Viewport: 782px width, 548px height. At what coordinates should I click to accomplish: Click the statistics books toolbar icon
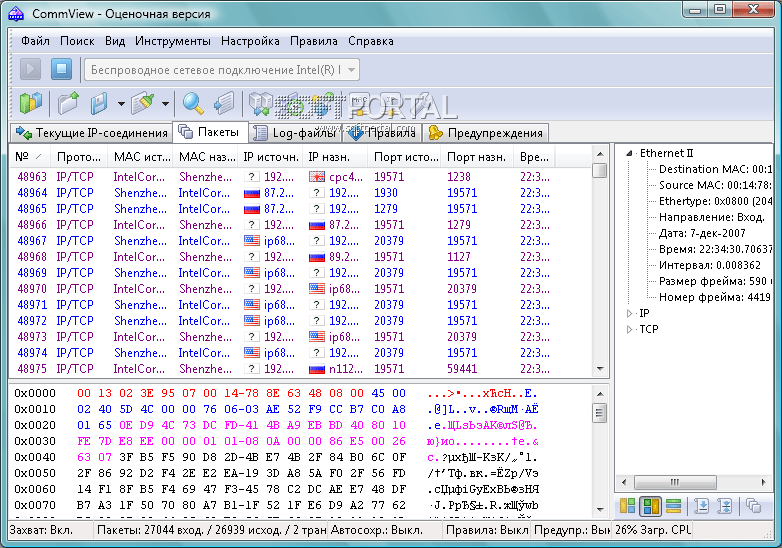31,103
